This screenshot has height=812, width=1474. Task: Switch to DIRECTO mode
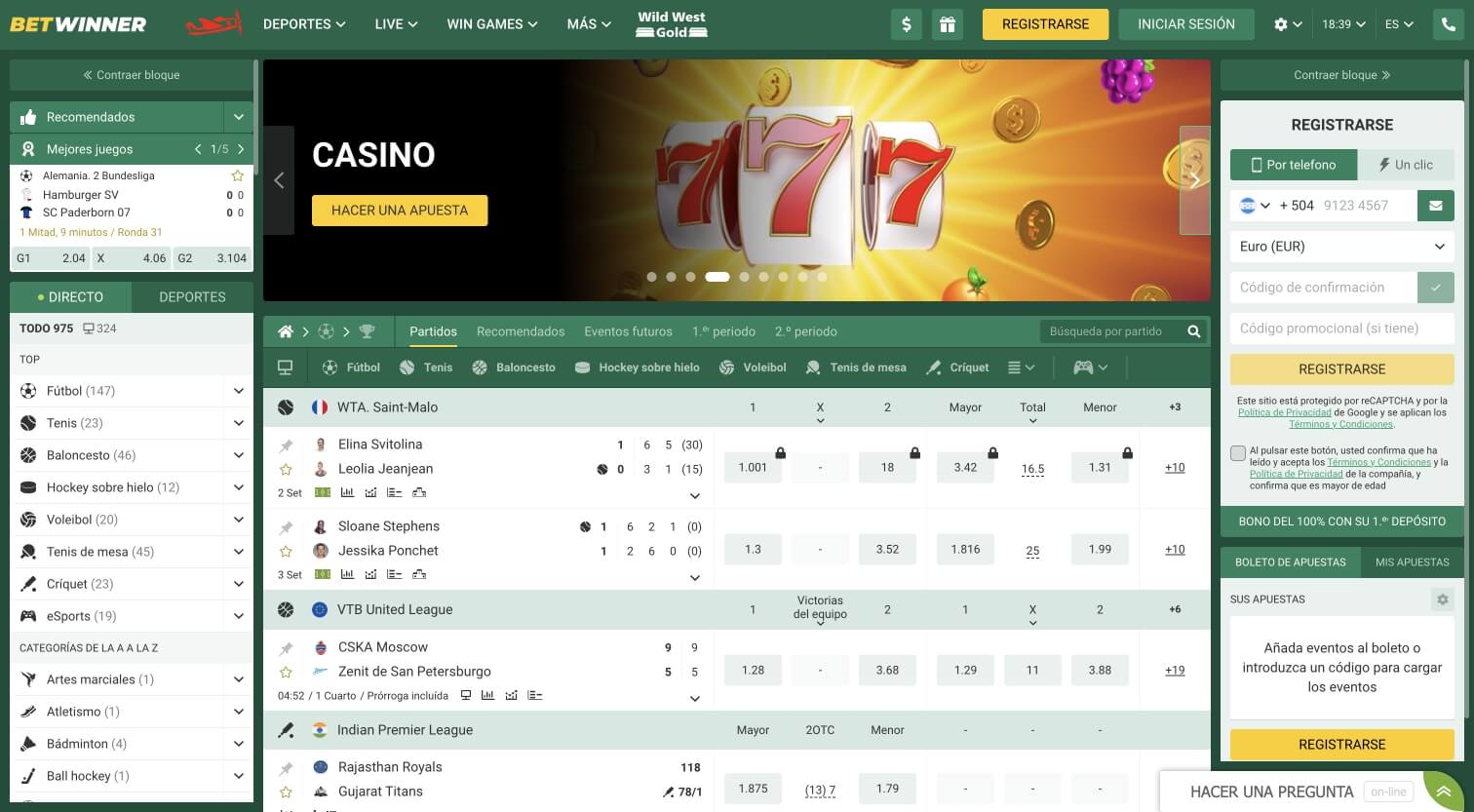point(70,296)
